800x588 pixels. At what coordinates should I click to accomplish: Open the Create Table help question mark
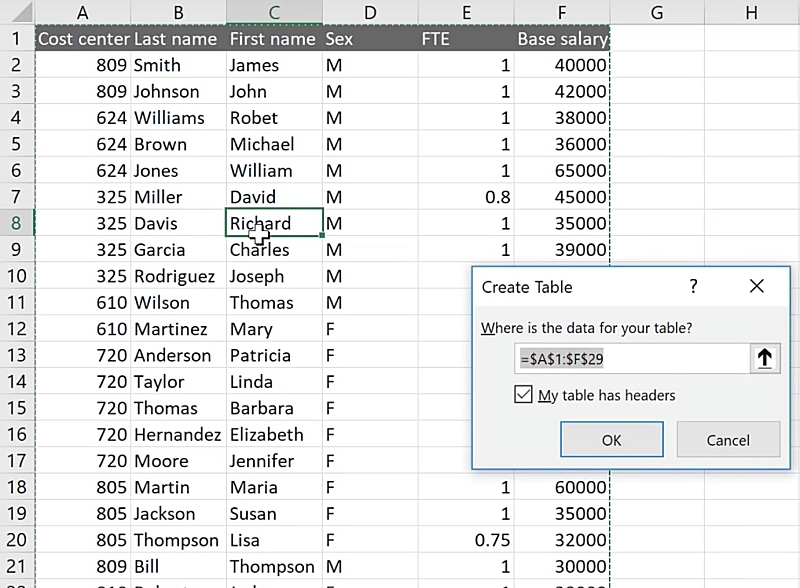(693, 287)
